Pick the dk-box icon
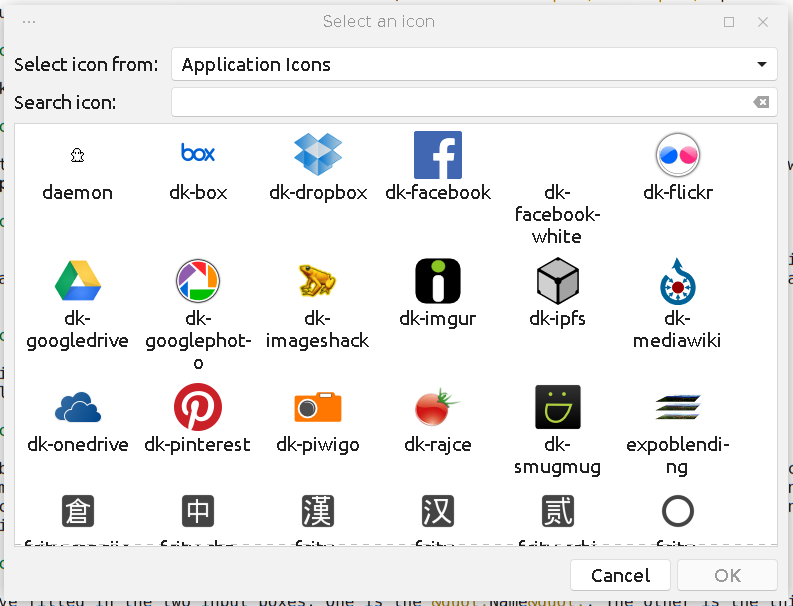Screen dimensions: 793x606 click(198, 153)
